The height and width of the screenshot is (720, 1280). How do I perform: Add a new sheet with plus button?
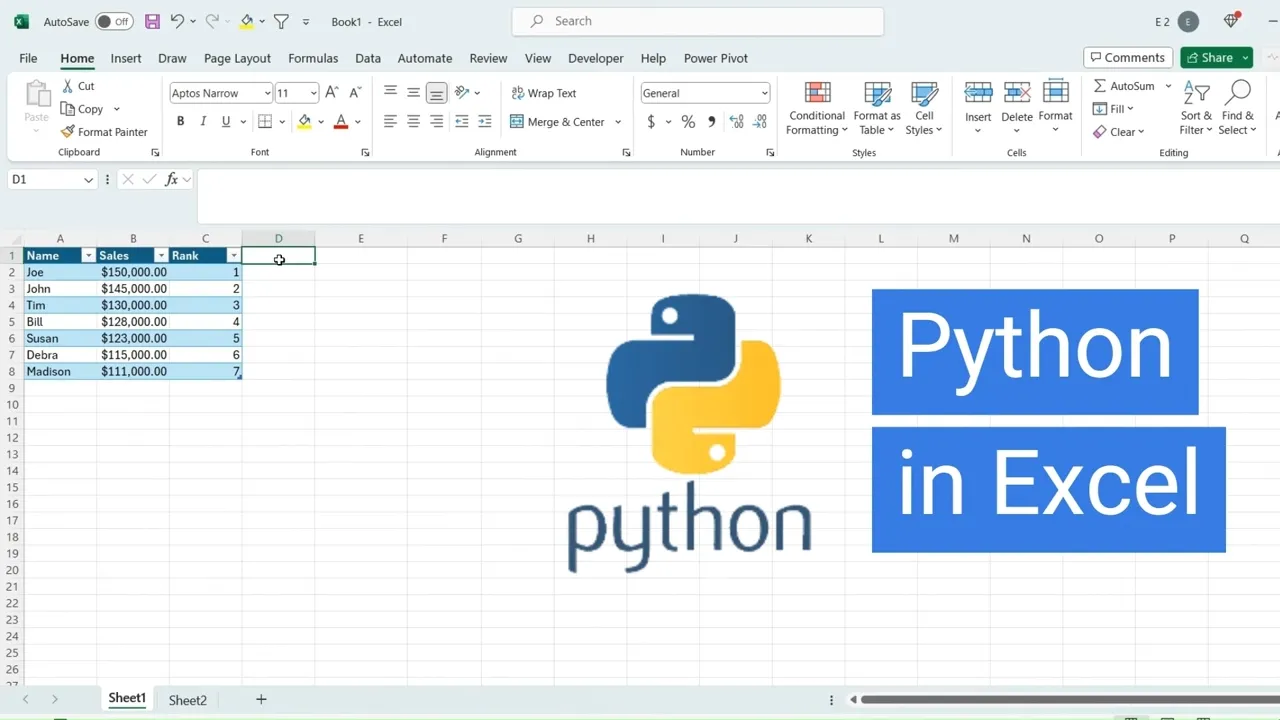pyautogui.click(x=261, y=699)
